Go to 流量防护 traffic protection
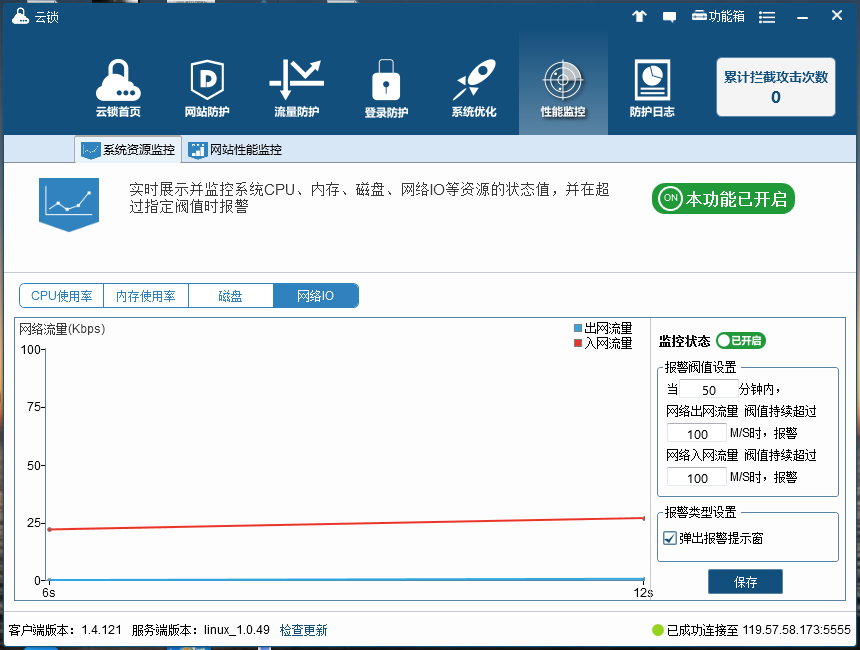This screenshot has width=860, height=650. pos(296,88)
